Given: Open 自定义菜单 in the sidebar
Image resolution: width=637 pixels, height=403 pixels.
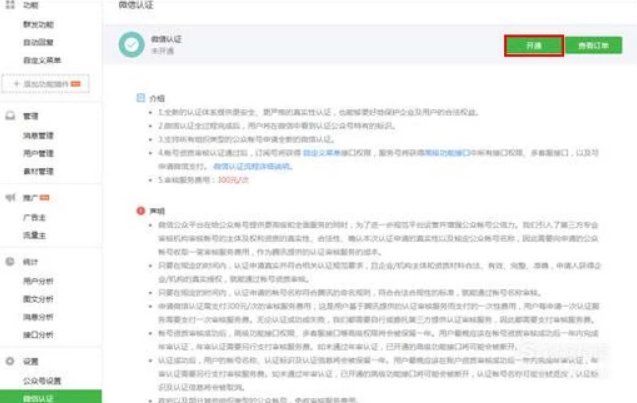Looking at the screenshot, I should click(x=42, y=60).
